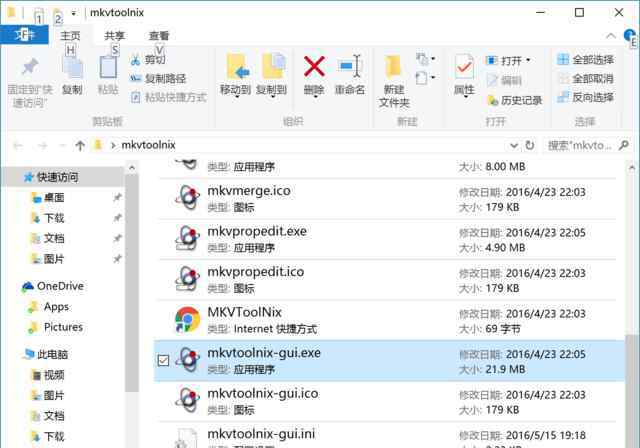Switch to the Share (共享) tab
Viewport: 640px width, 448px height.
114,35
